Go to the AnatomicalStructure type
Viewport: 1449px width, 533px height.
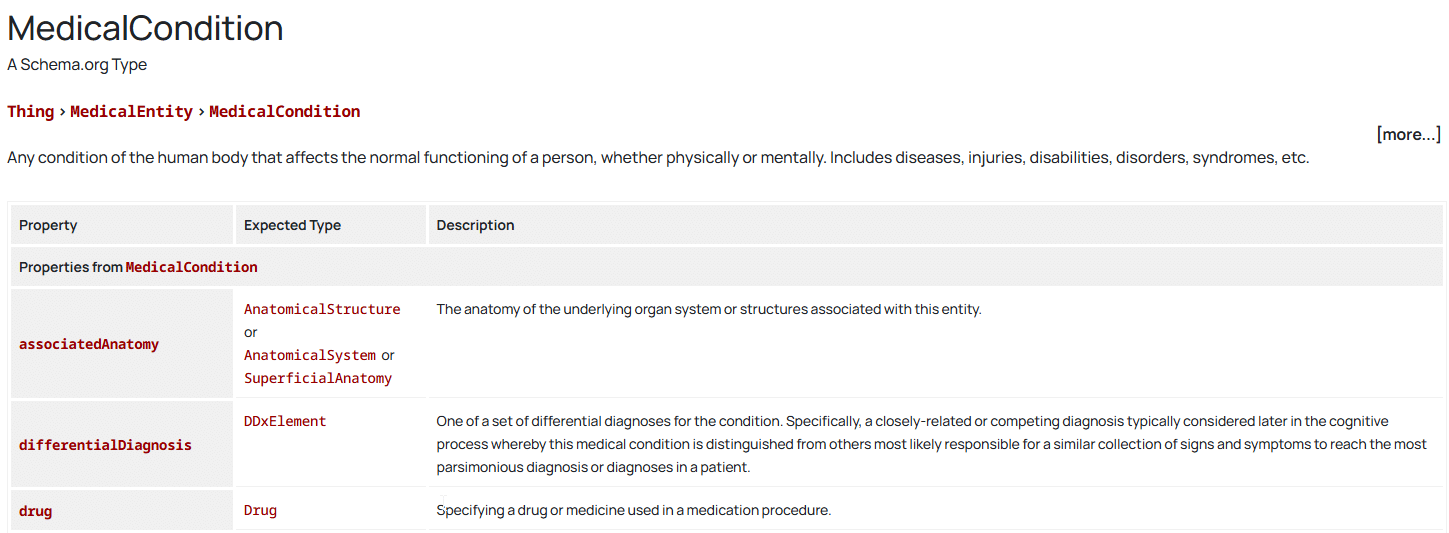[x=322, y=309]
